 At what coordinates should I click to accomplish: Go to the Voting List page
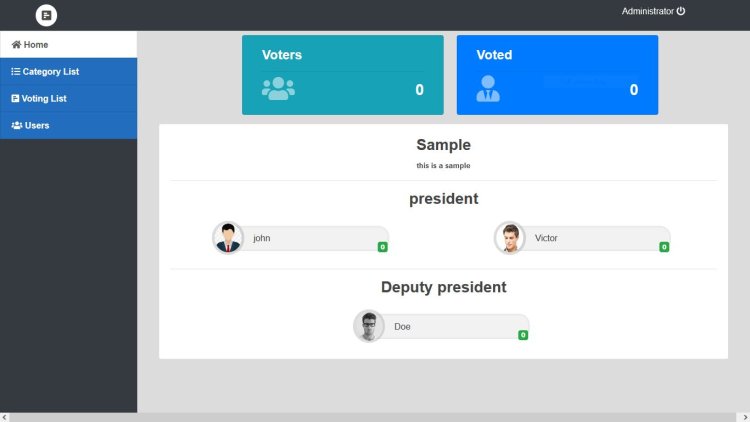(44, 99)
